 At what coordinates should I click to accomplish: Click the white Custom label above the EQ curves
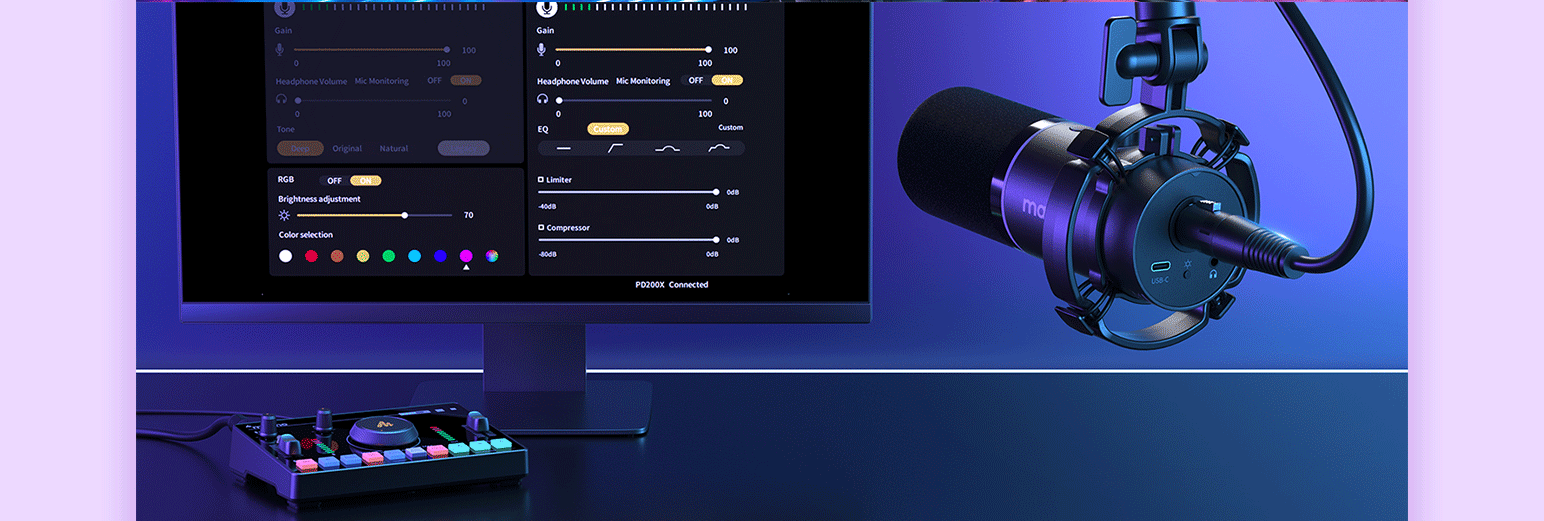coord(731,128)
